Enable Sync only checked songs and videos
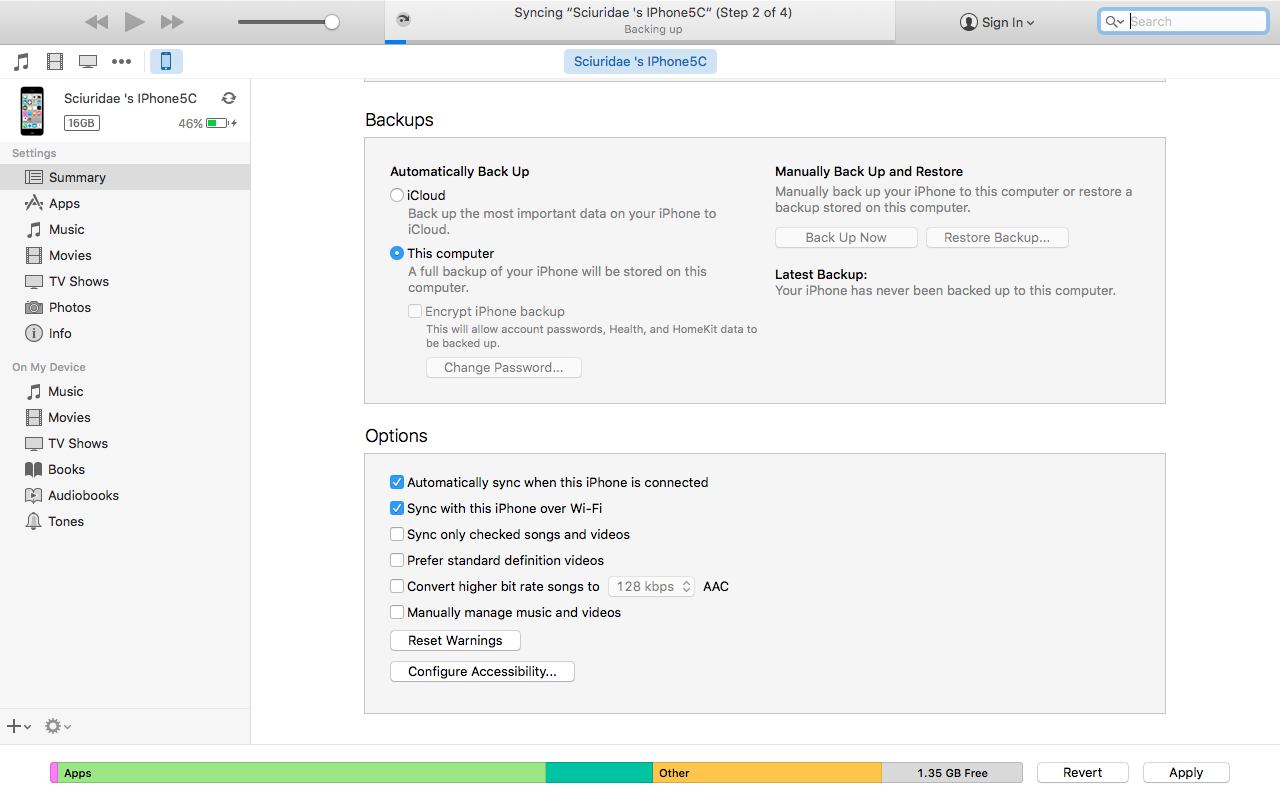 pos(397,534)
